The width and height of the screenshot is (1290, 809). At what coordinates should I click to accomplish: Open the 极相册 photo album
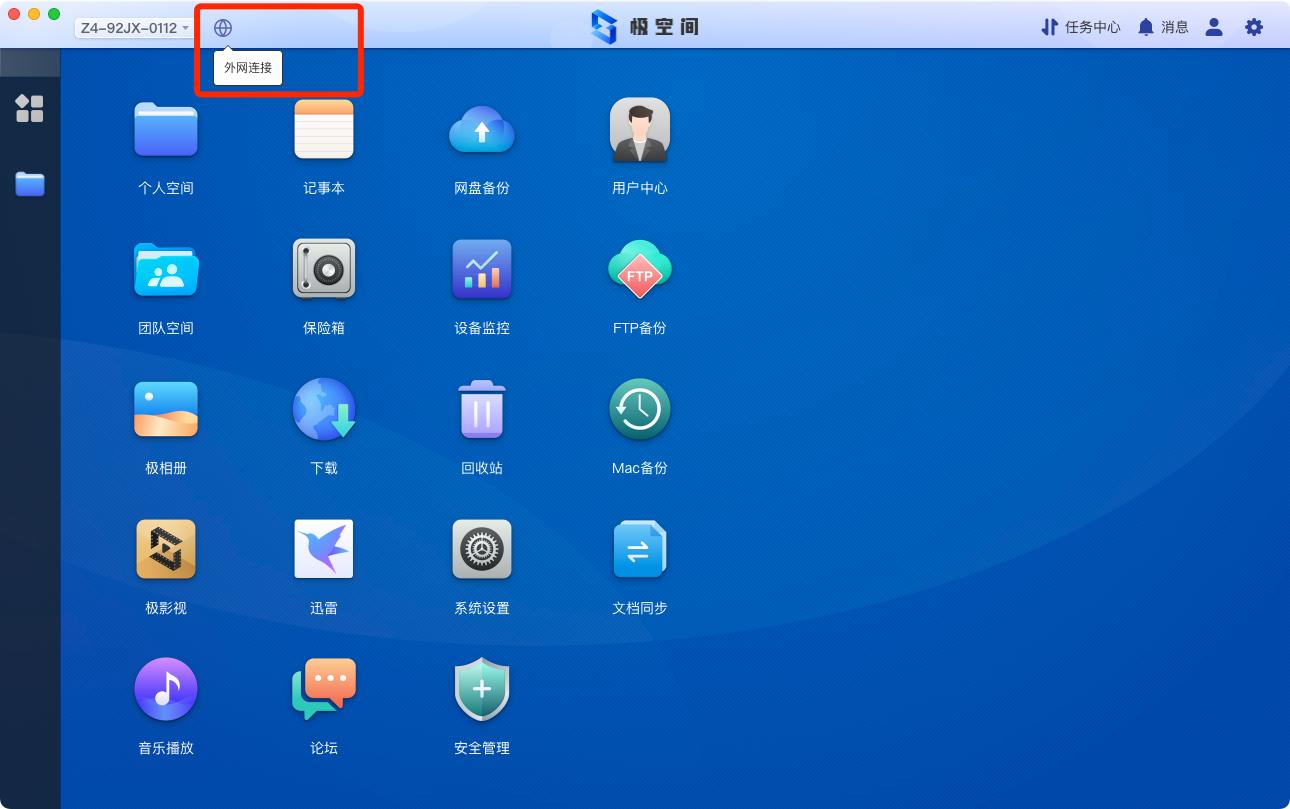pos(166,409)
